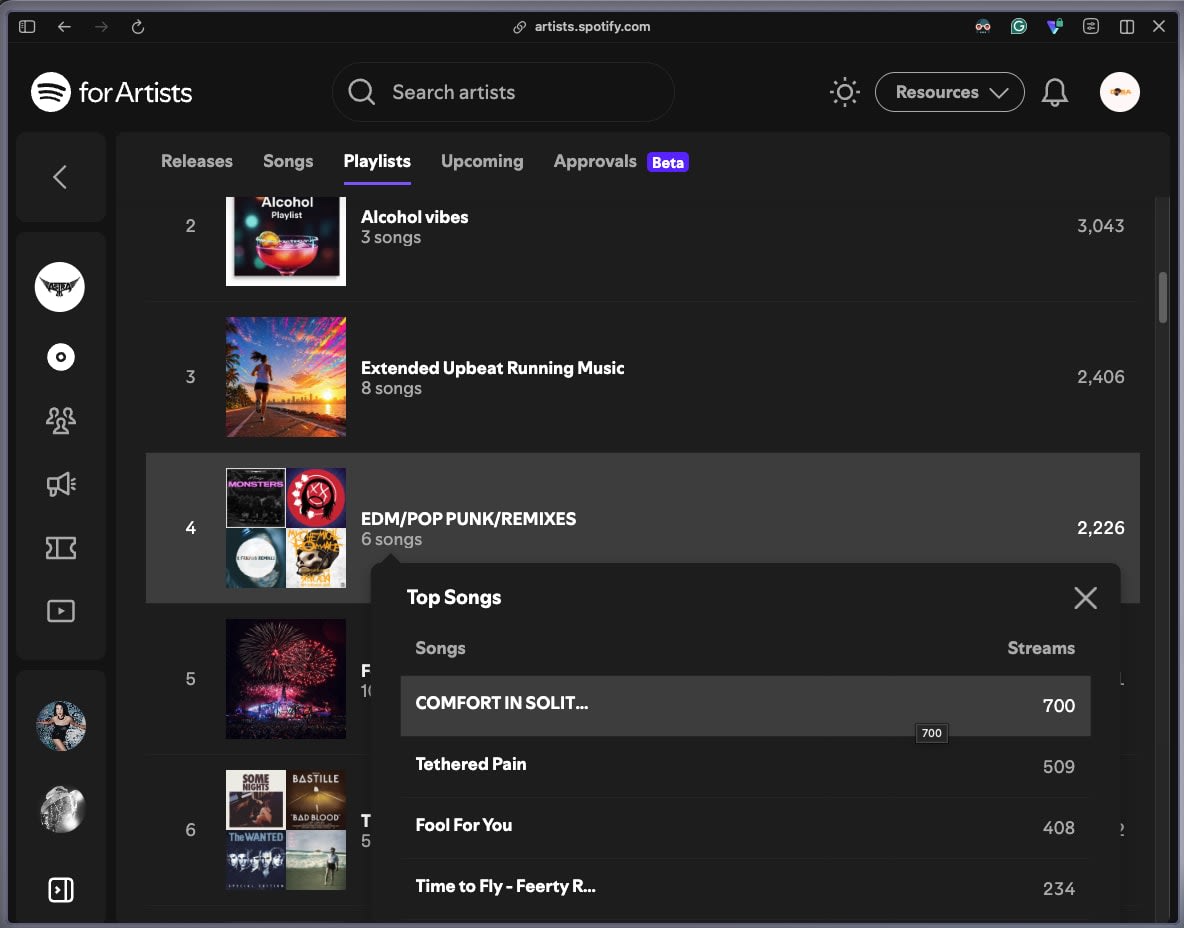Viewport: 1184px width, 928px height.
Task: Click the Search artists field
Action: click(503, 92)
